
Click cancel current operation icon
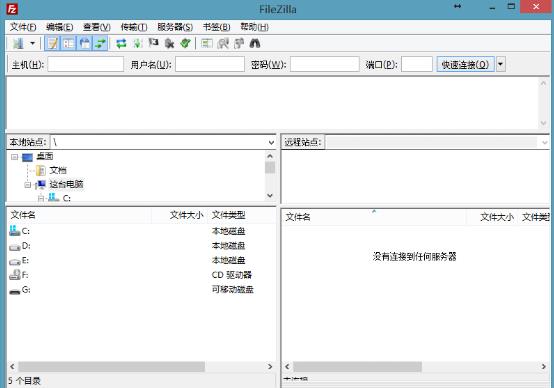[153, 43]
